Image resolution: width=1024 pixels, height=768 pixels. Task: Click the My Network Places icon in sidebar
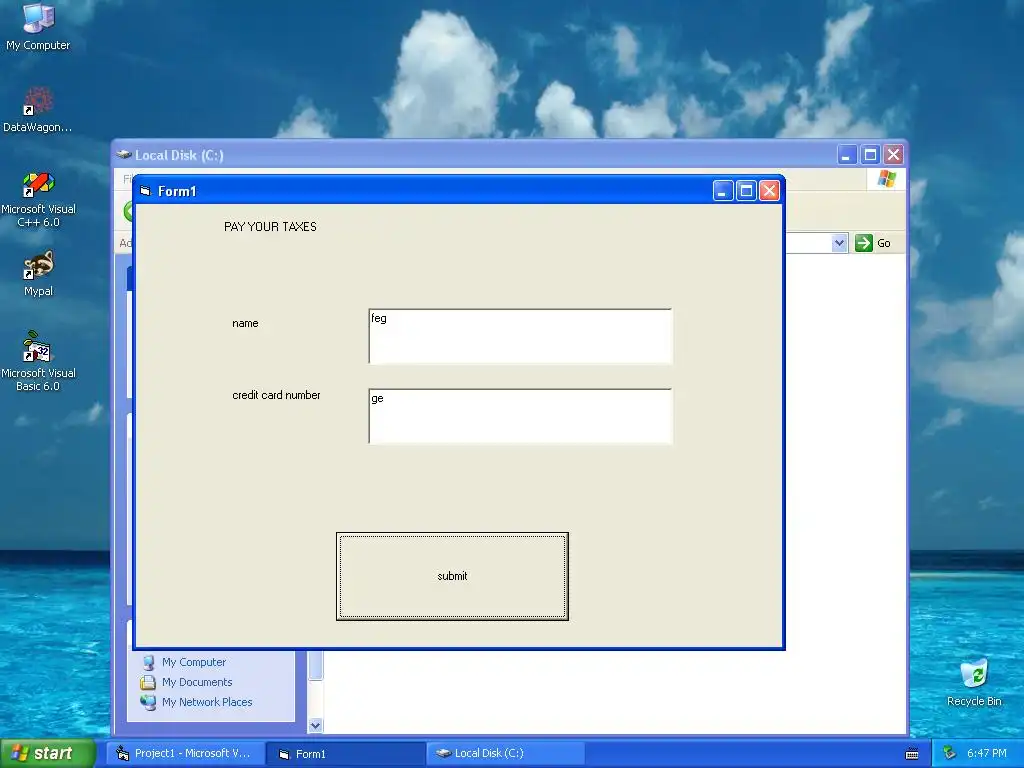148,702
